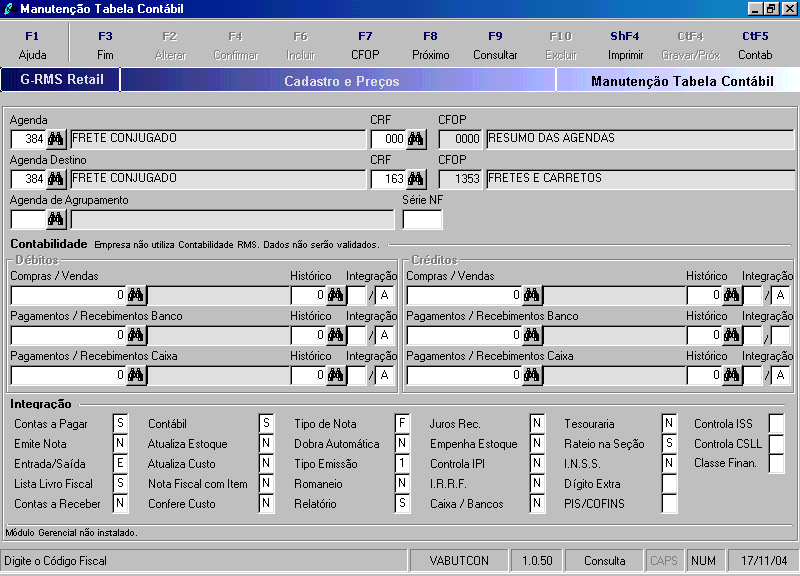Toggle the Tesouraria flag box
The width and height of the screenshot is (800, 576).
[x=669, y=423]
